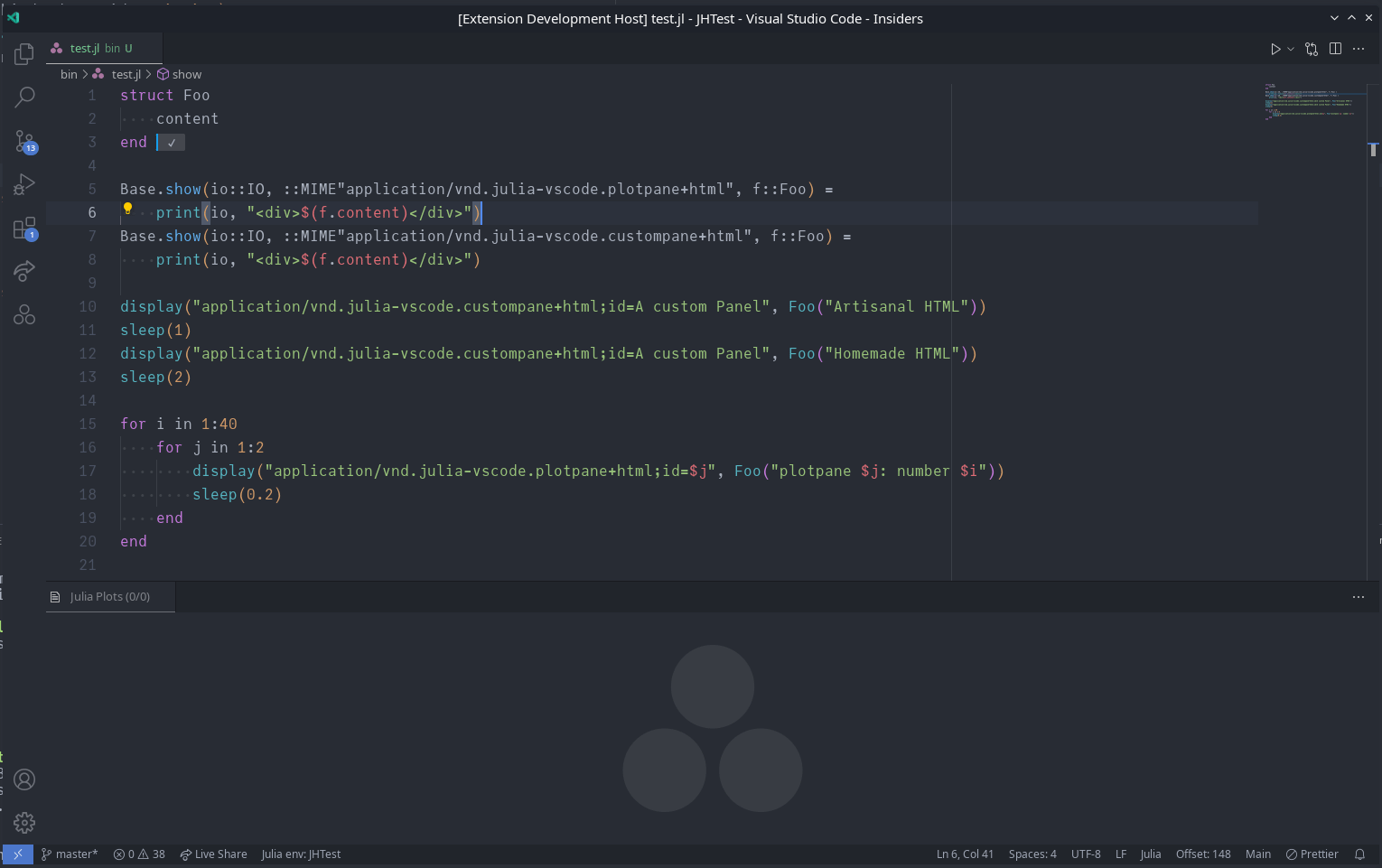Open the Live Share activity bar icon
Image resolution: width=1382 pixels, height=868 pixels.
pos(24,271)
